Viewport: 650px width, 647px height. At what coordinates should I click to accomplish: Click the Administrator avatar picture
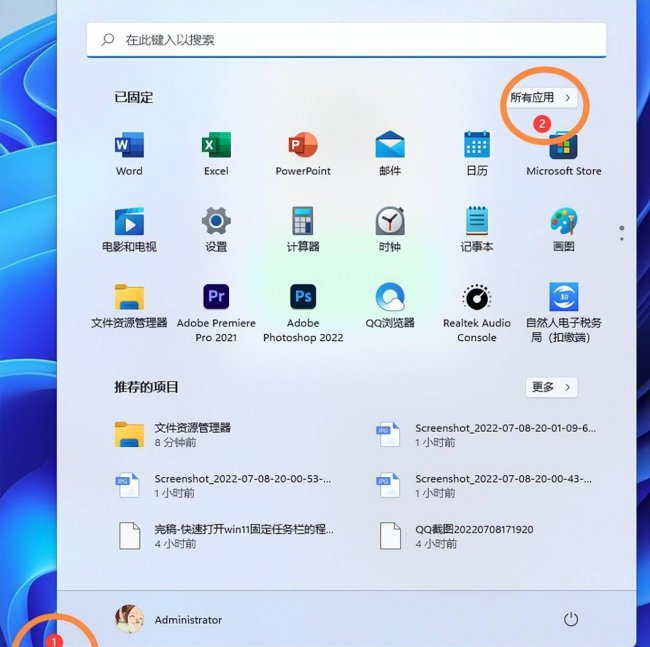click(x=129, y=619)
